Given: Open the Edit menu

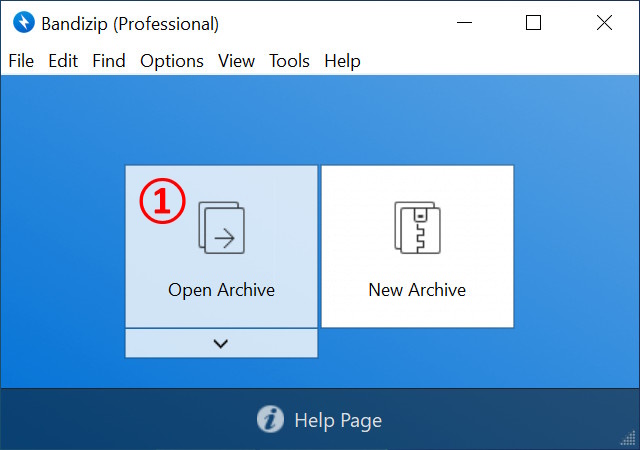Looking at the screenshot, I should [63, 61].
